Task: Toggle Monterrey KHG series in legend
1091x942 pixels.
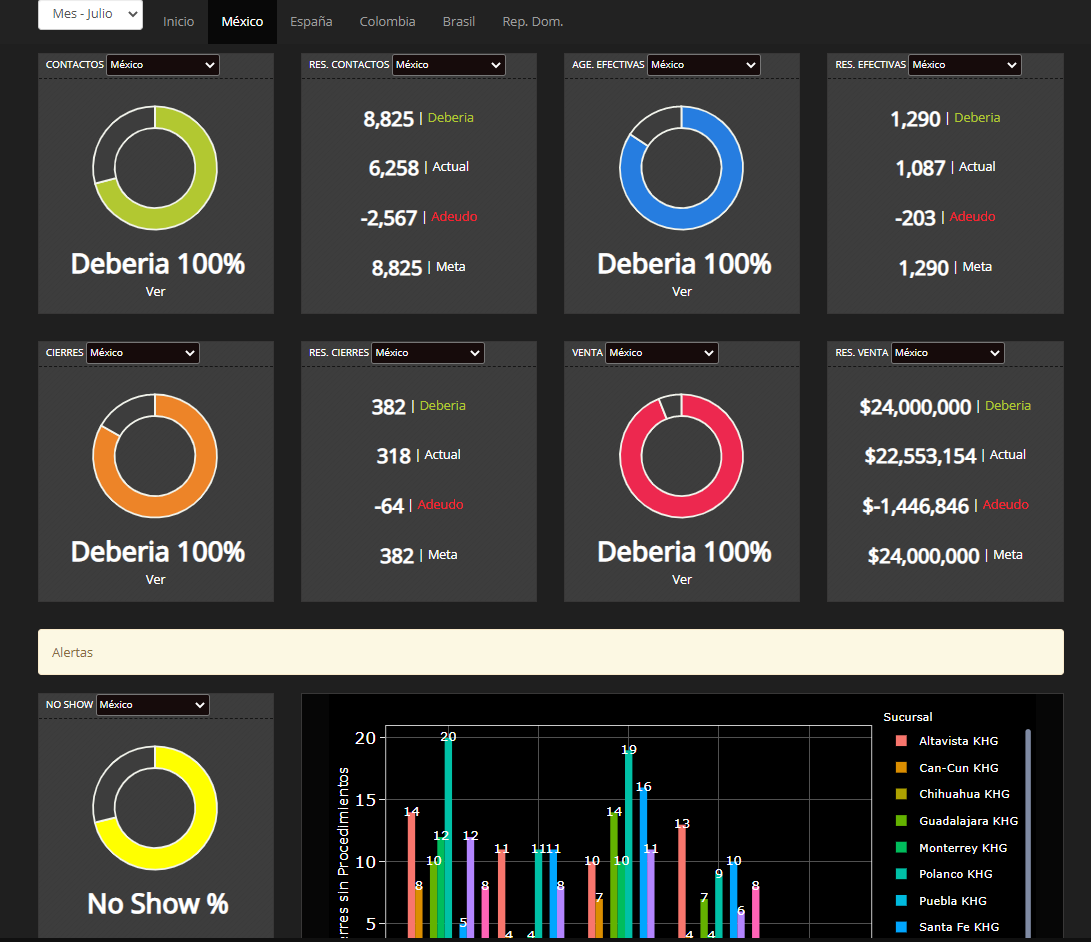Action: (901, 848)
